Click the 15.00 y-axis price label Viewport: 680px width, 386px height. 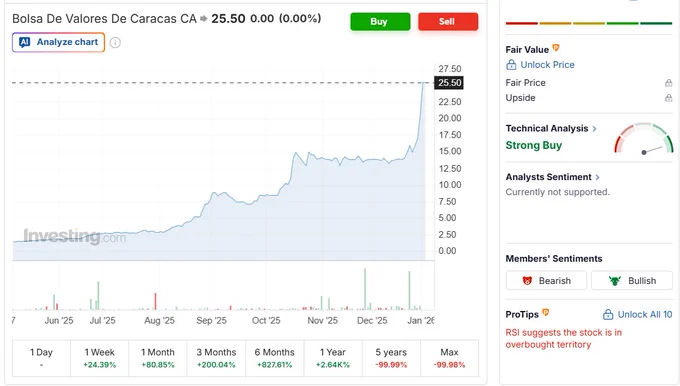coord(450,151)
